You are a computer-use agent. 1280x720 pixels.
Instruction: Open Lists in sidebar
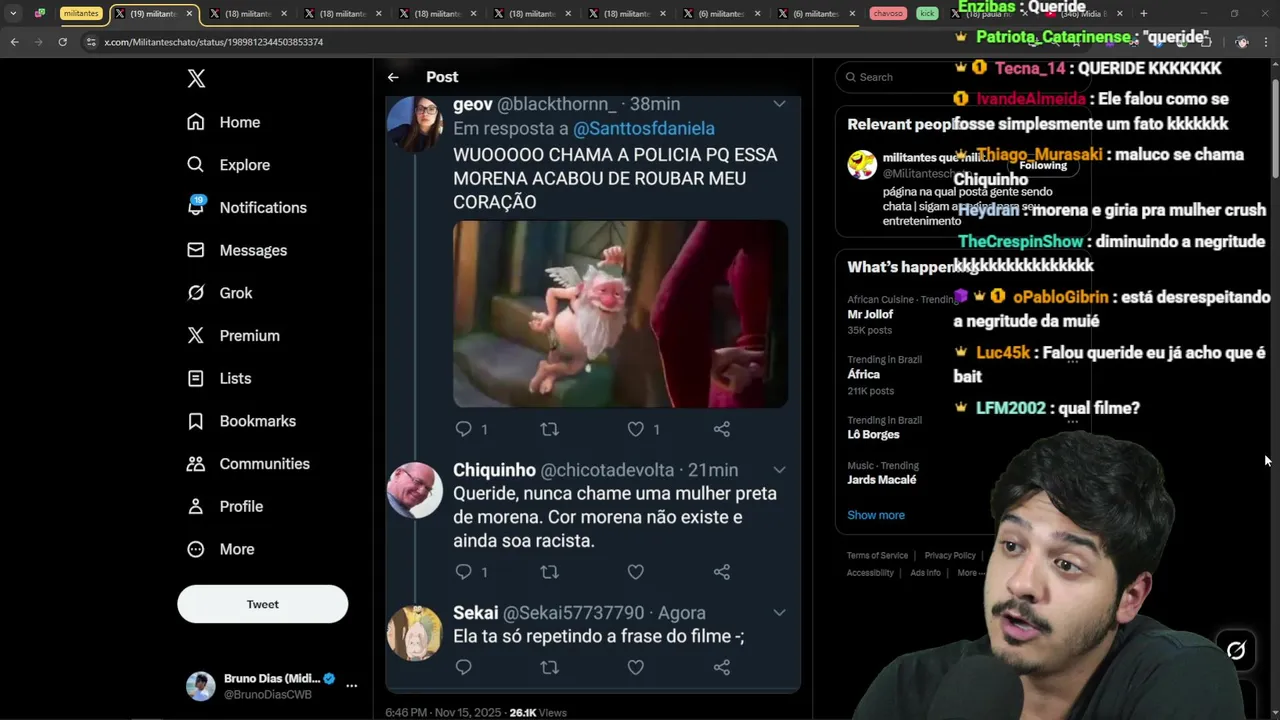coord(218,378)
